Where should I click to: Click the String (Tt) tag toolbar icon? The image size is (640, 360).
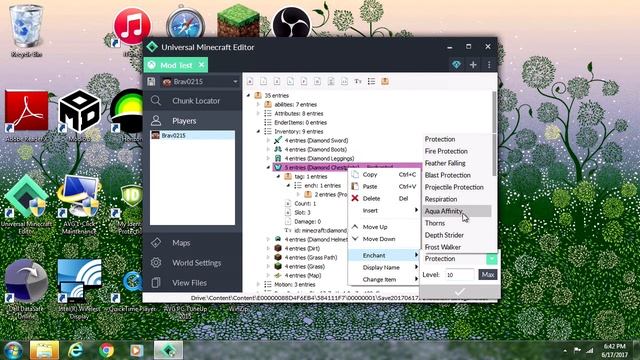click(358, 82)
